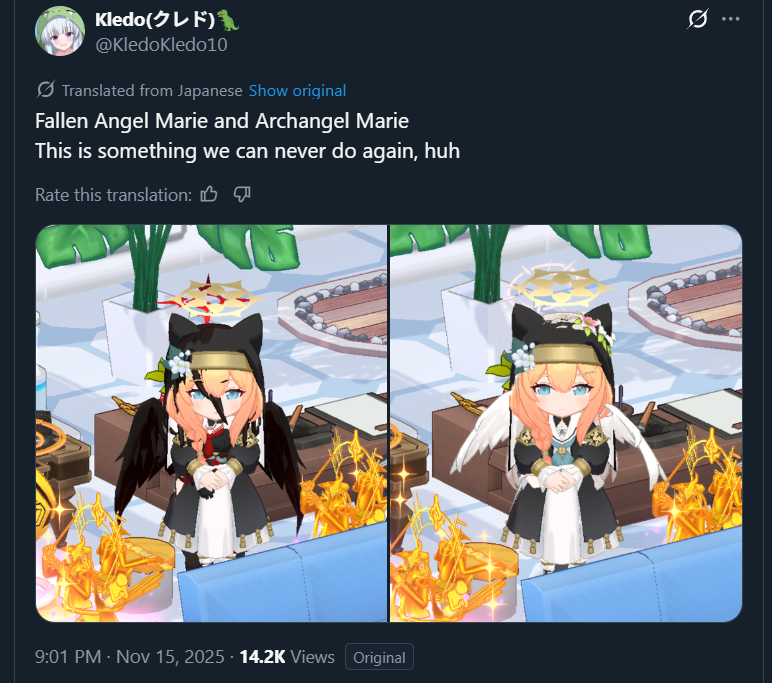Open the Kledo(クレド) display name

(155, 20)
